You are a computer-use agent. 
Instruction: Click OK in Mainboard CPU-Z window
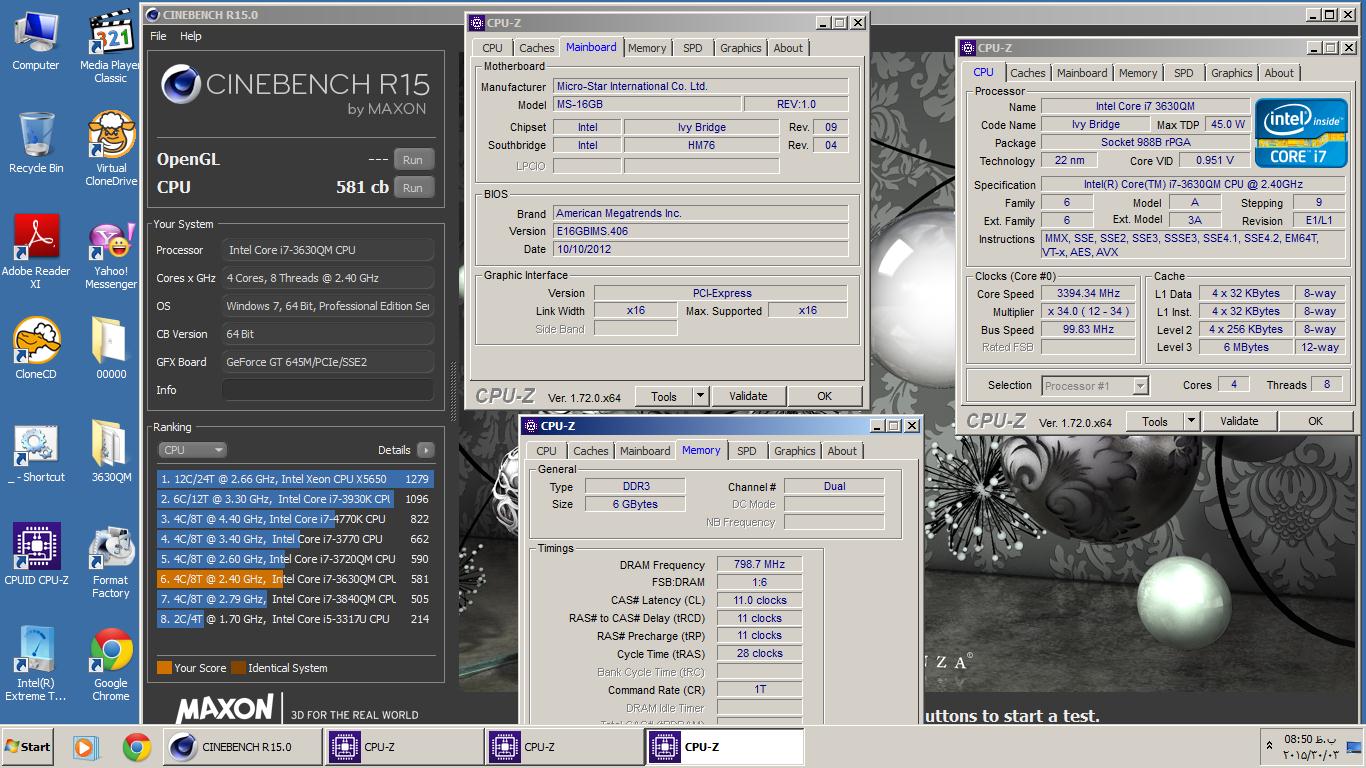click(824, 396)
